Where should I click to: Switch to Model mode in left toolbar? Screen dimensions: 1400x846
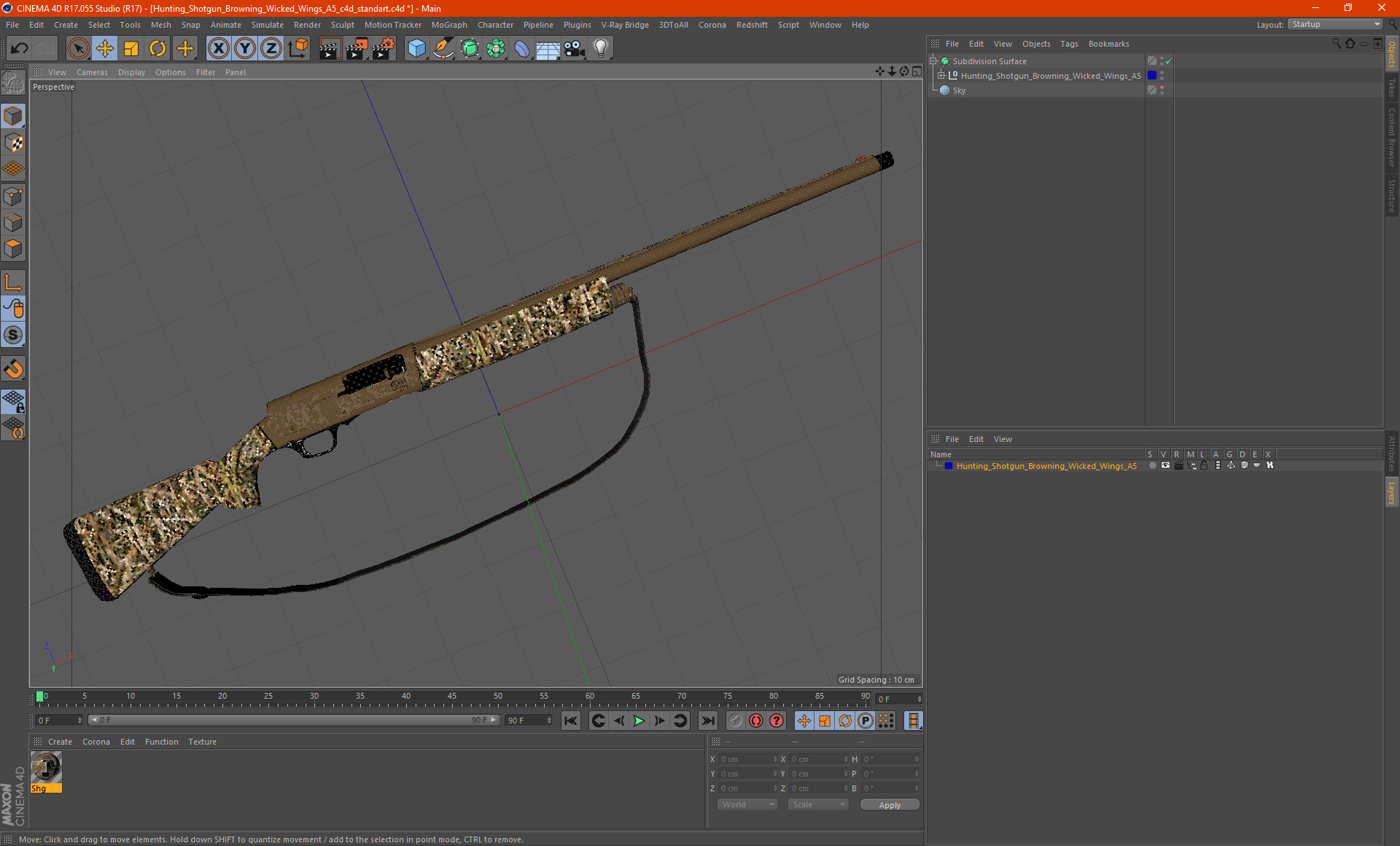pos(14,117)
